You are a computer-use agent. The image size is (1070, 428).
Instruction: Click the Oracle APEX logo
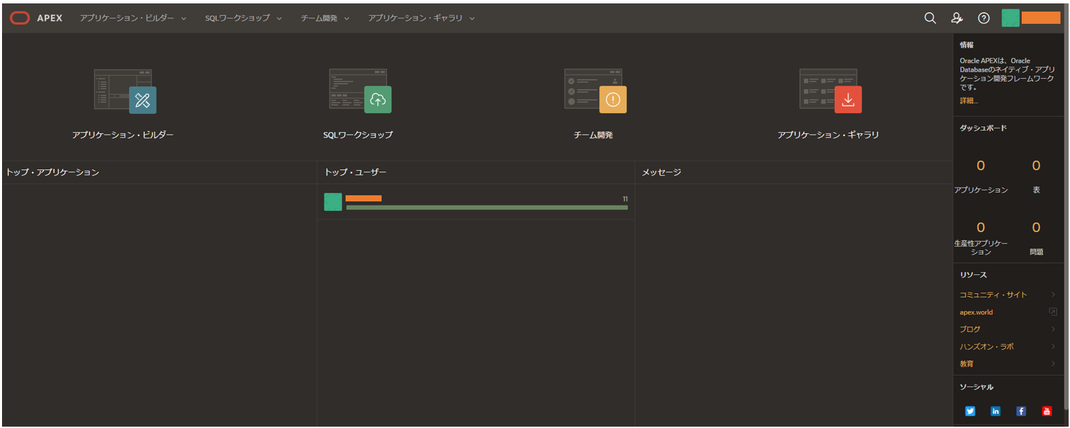point(36,18)
